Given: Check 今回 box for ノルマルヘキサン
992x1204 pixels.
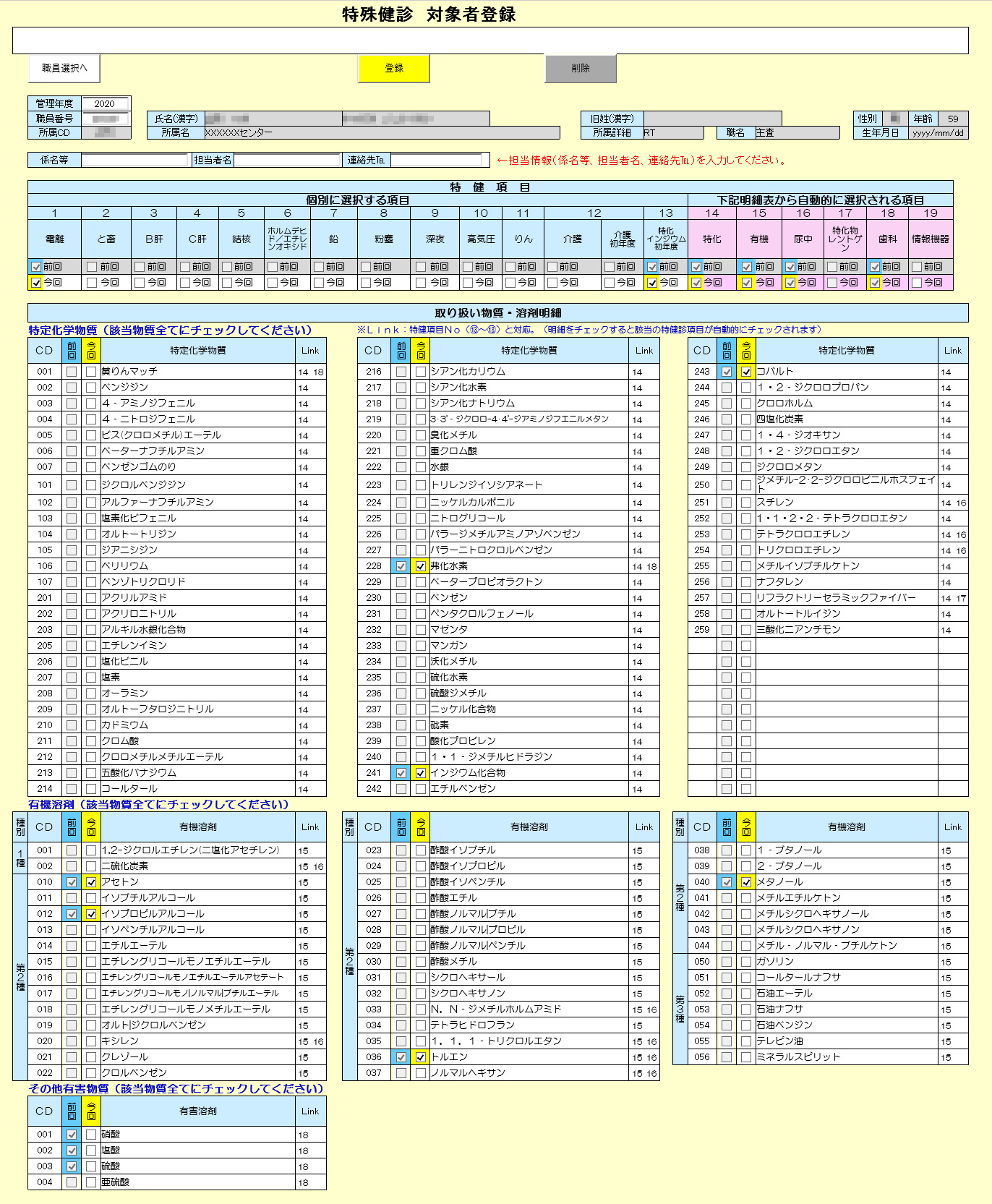Looking at the screenshot, I should (x=421, y=1073).
